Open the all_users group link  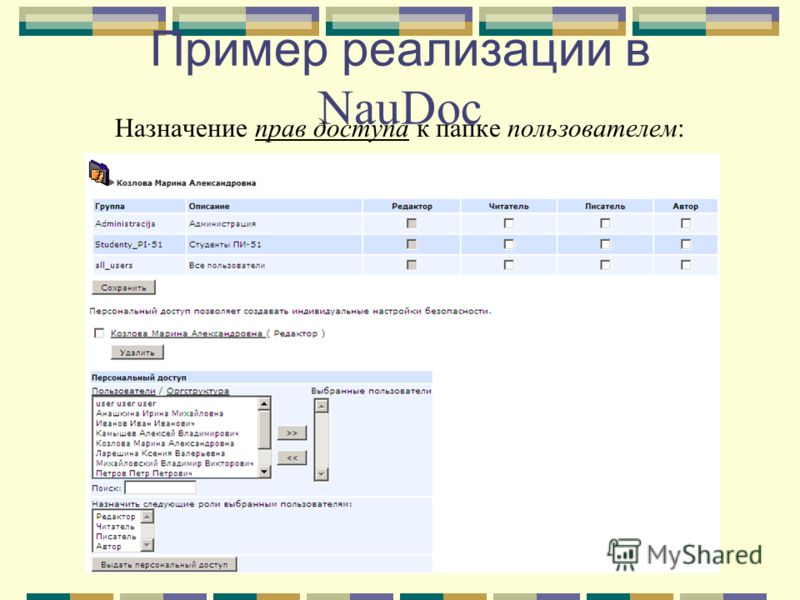[114, 265]
